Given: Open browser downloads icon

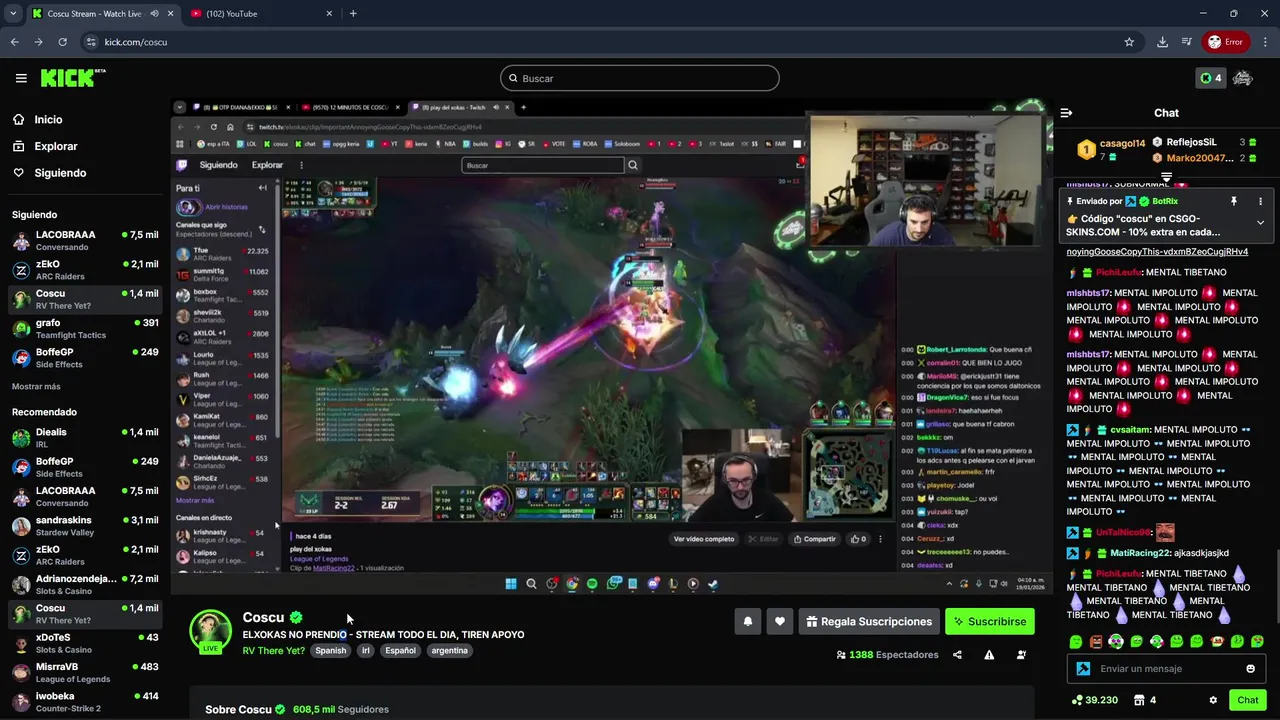Looking at the screenshot, I should (x=1162, y=42).
